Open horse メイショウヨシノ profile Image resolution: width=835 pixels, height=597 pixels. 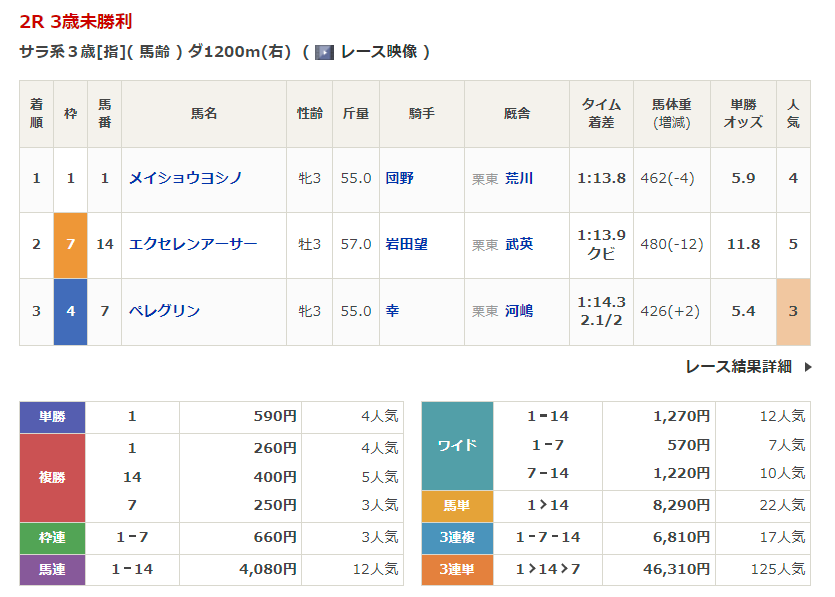point(185,178)
